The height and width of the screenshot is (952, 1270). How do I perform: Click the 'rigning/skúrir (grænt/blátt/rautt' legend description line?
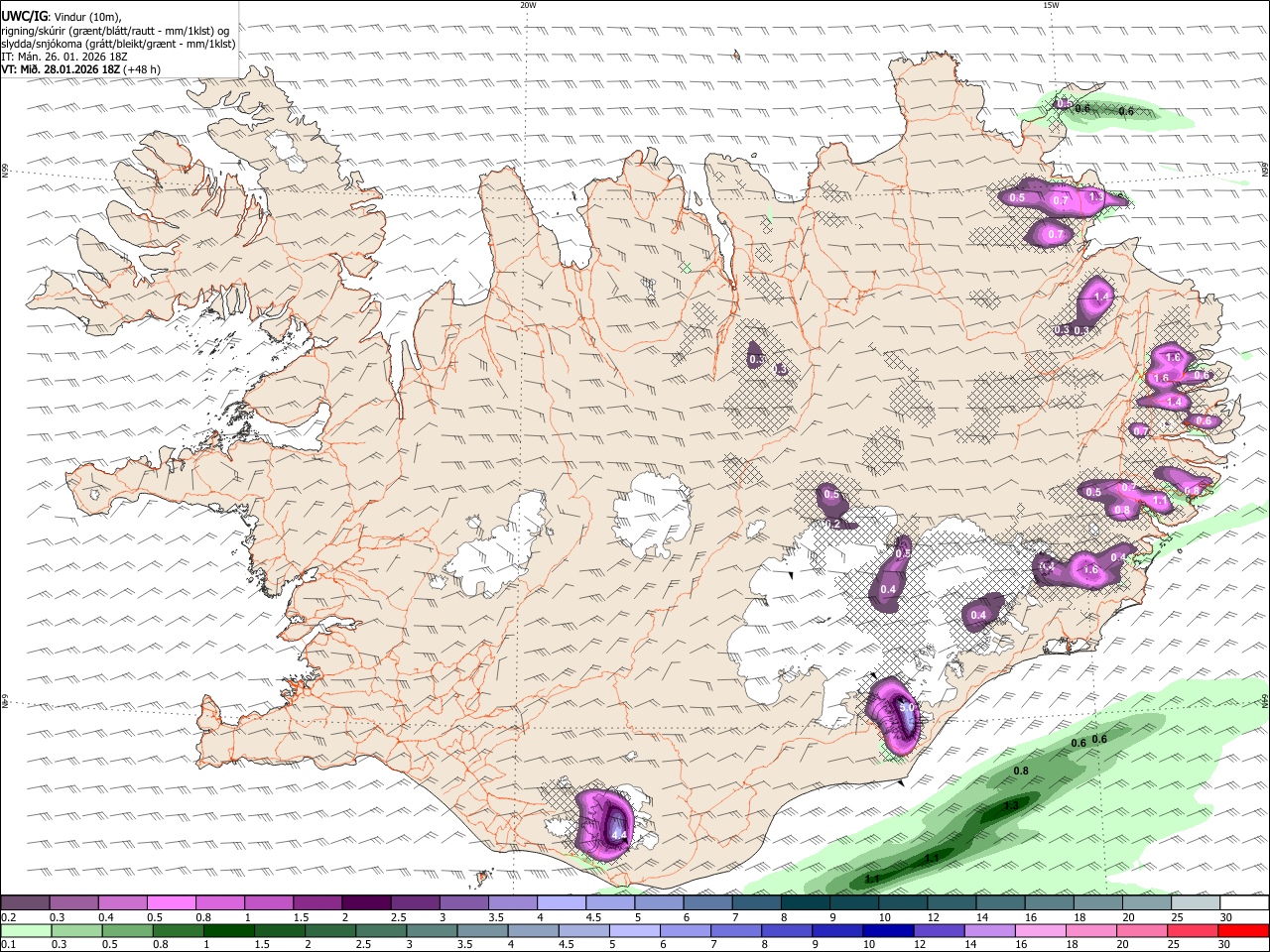[117, 31]
